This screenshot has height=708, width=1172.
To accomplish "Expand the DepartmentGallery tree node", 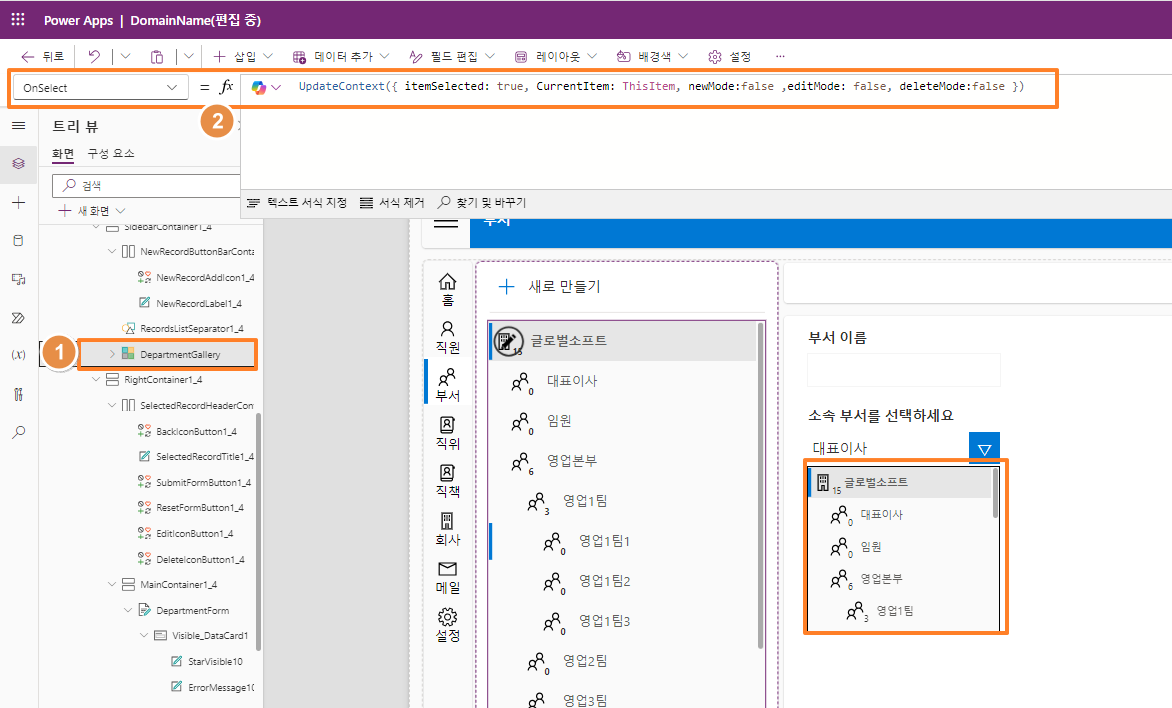I will tap(112, 354).
